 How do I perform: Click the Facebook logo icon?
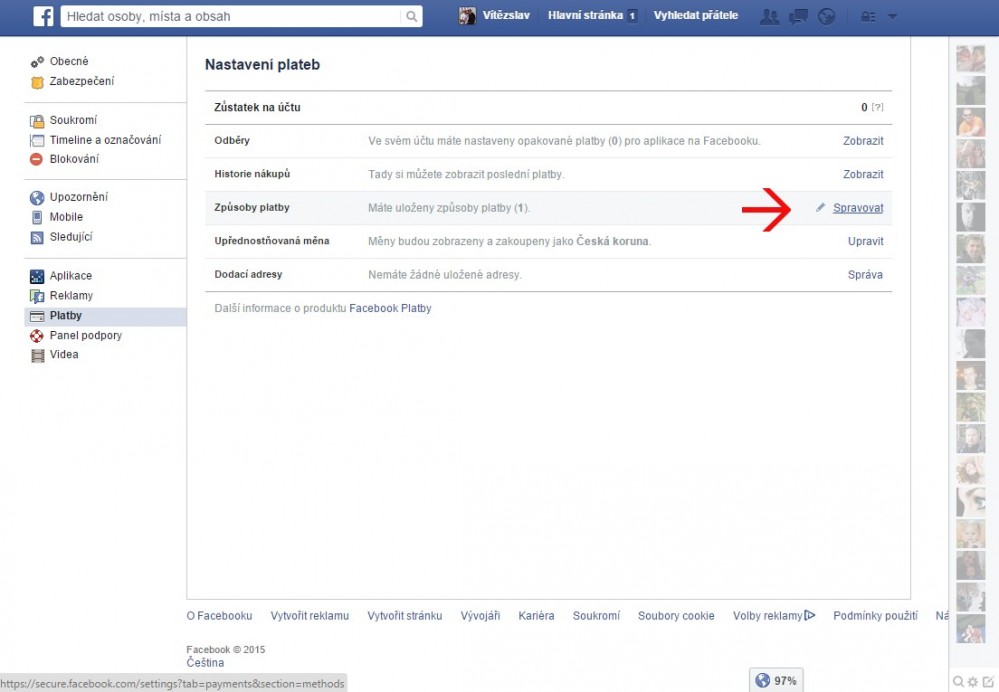coord(43,16)
